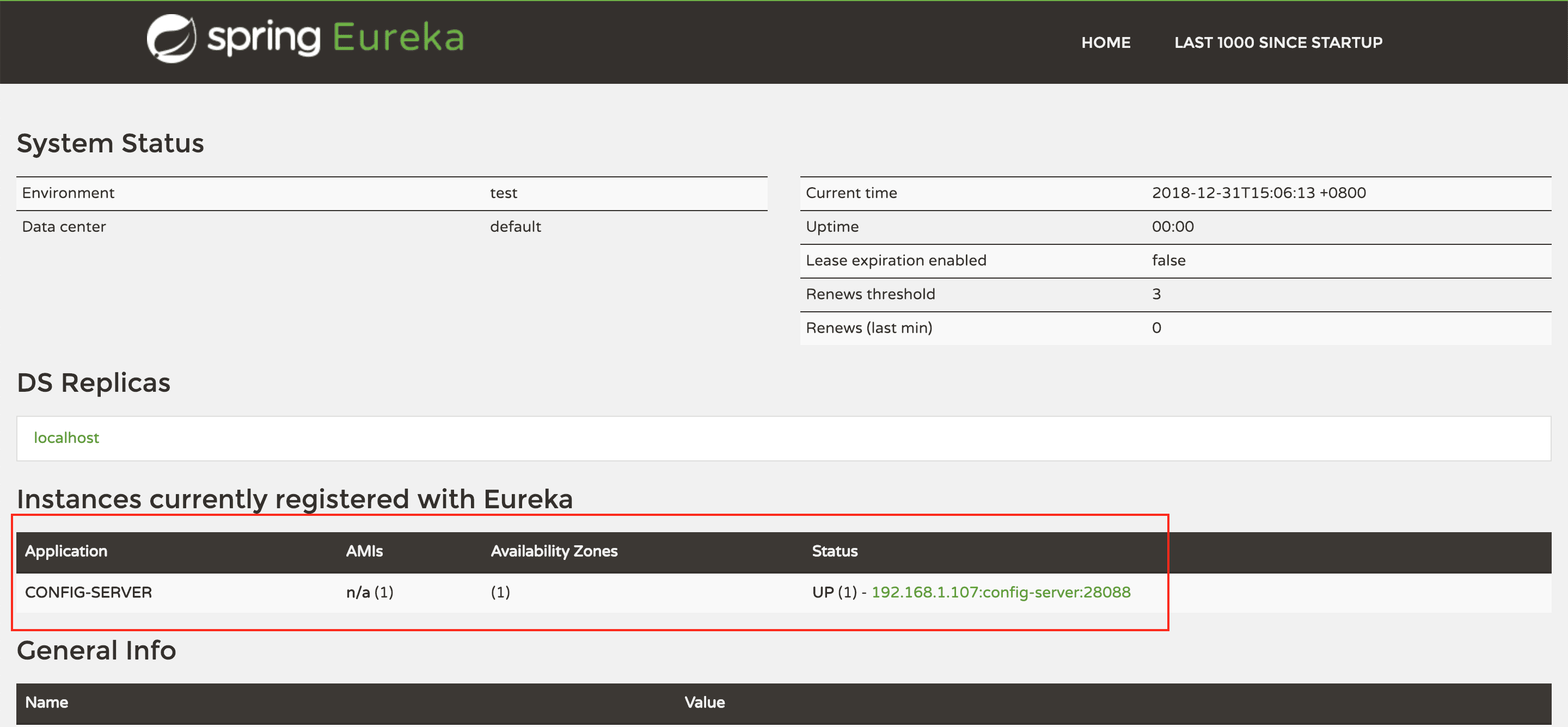Open the HOME navigation item
This screenshot has height=727, width=1568.
tap(1105, 42)
